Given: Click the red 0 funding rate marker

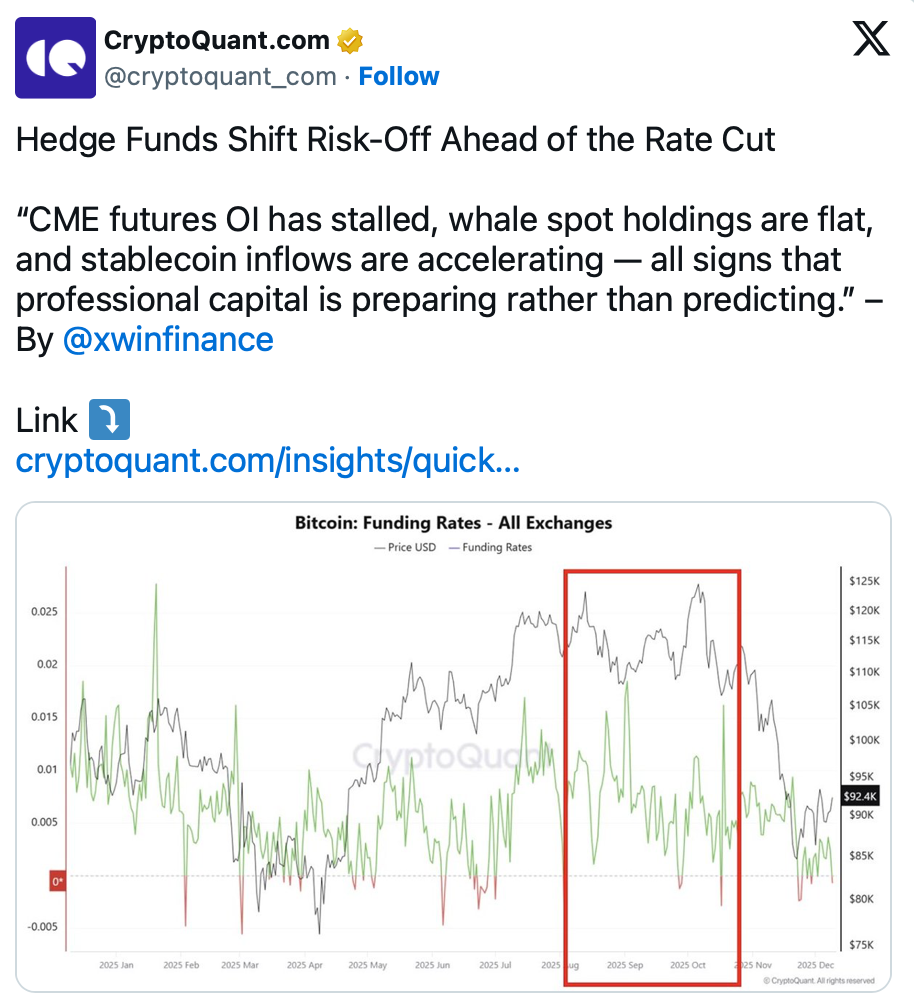Looking at the screenshot, I should coord(58,881).
